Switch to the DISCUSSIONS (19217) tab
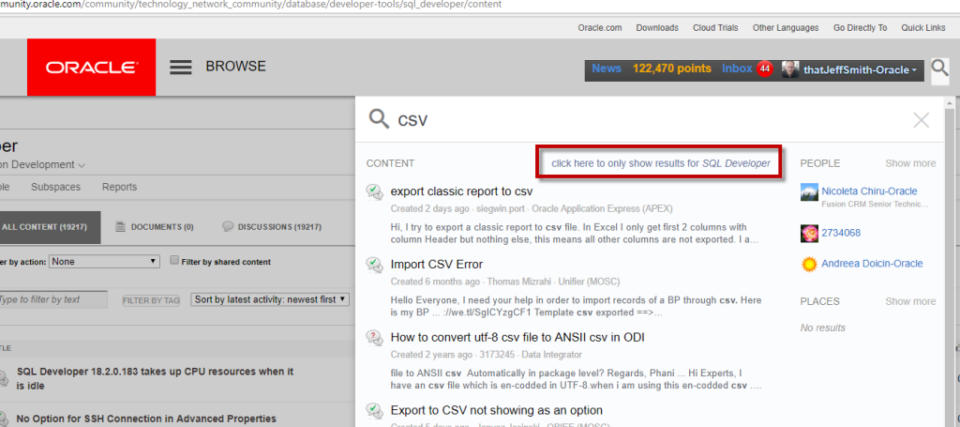Screen dimensions: 960x427 point(272,227)
